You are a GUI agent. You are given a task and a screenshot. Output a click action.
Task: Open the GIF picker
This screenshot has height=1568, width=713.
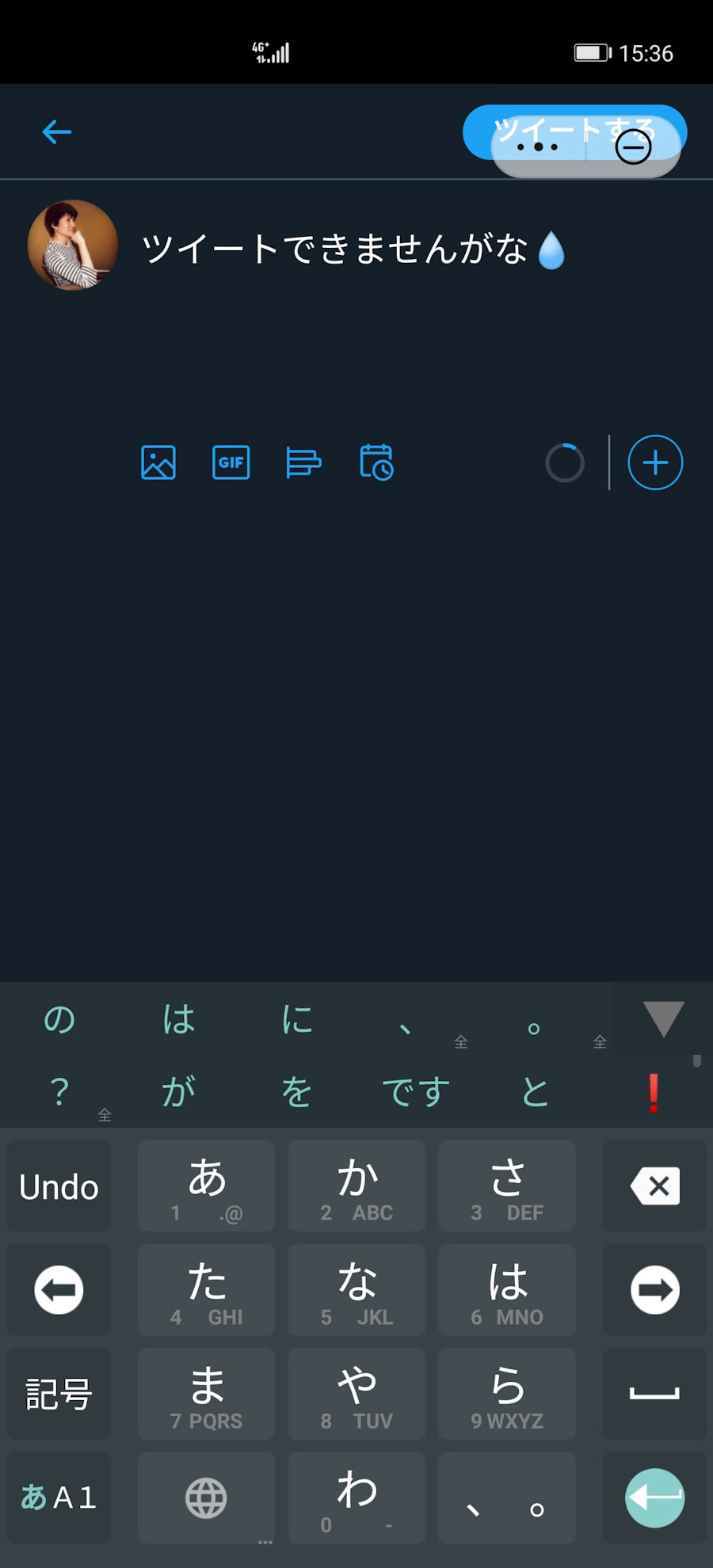pyautogui.click(x=231, y=462)
